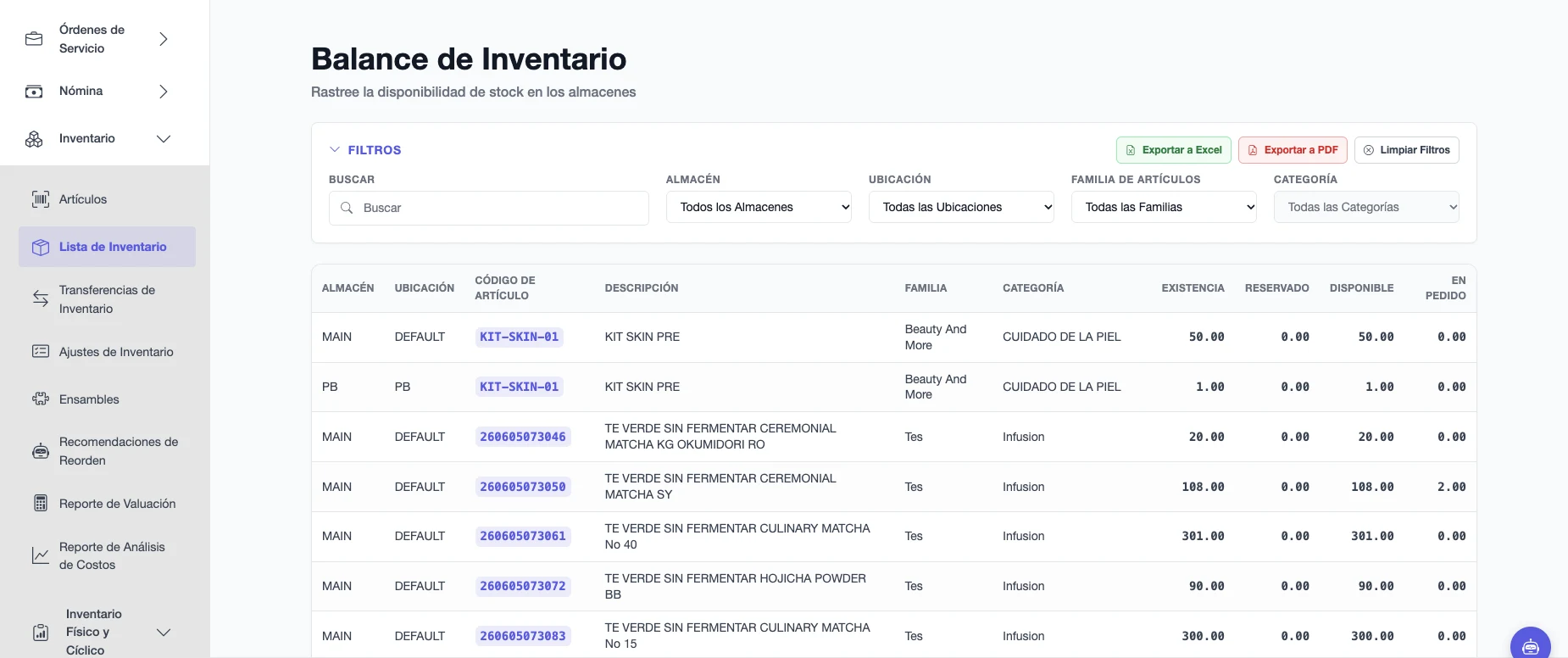Open the Todas las Categorías dropdown
This screenshot has width=1568, height=658.
point(1366,207)
